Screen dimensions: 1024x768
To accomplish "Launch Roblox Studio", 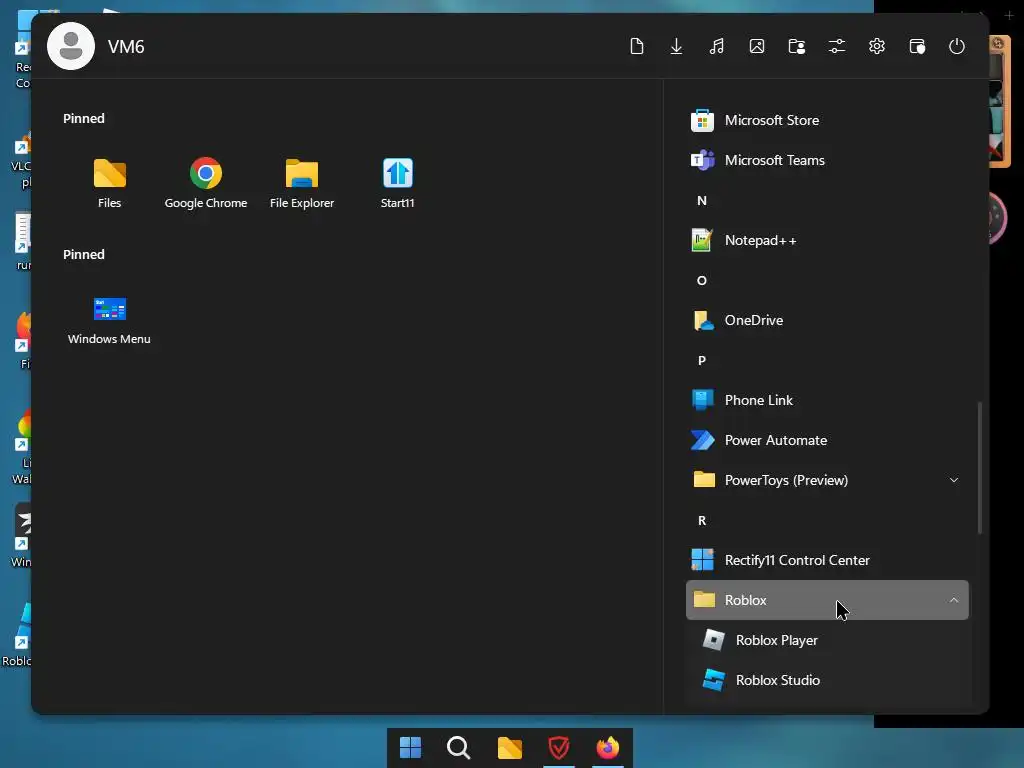I will 827,680.
